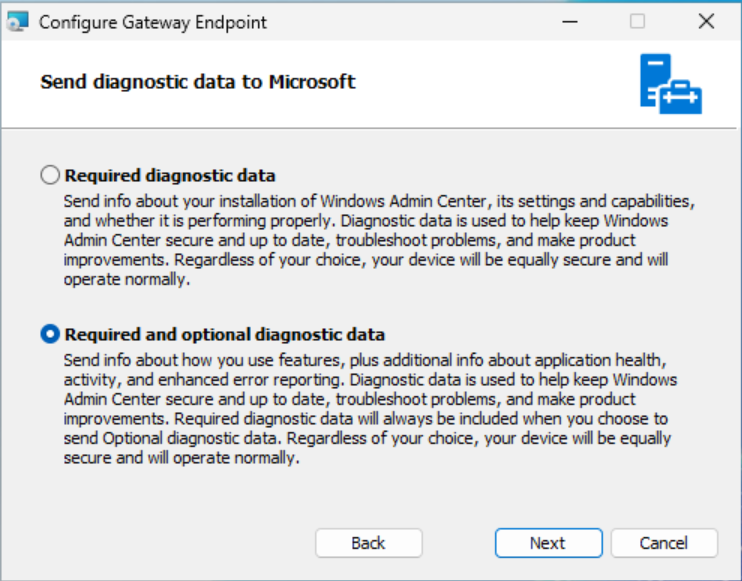The height and width of the screenshot is (581, 742).
Task: Cancel the gateway endpoint setup
Action: tap(664, 543)
